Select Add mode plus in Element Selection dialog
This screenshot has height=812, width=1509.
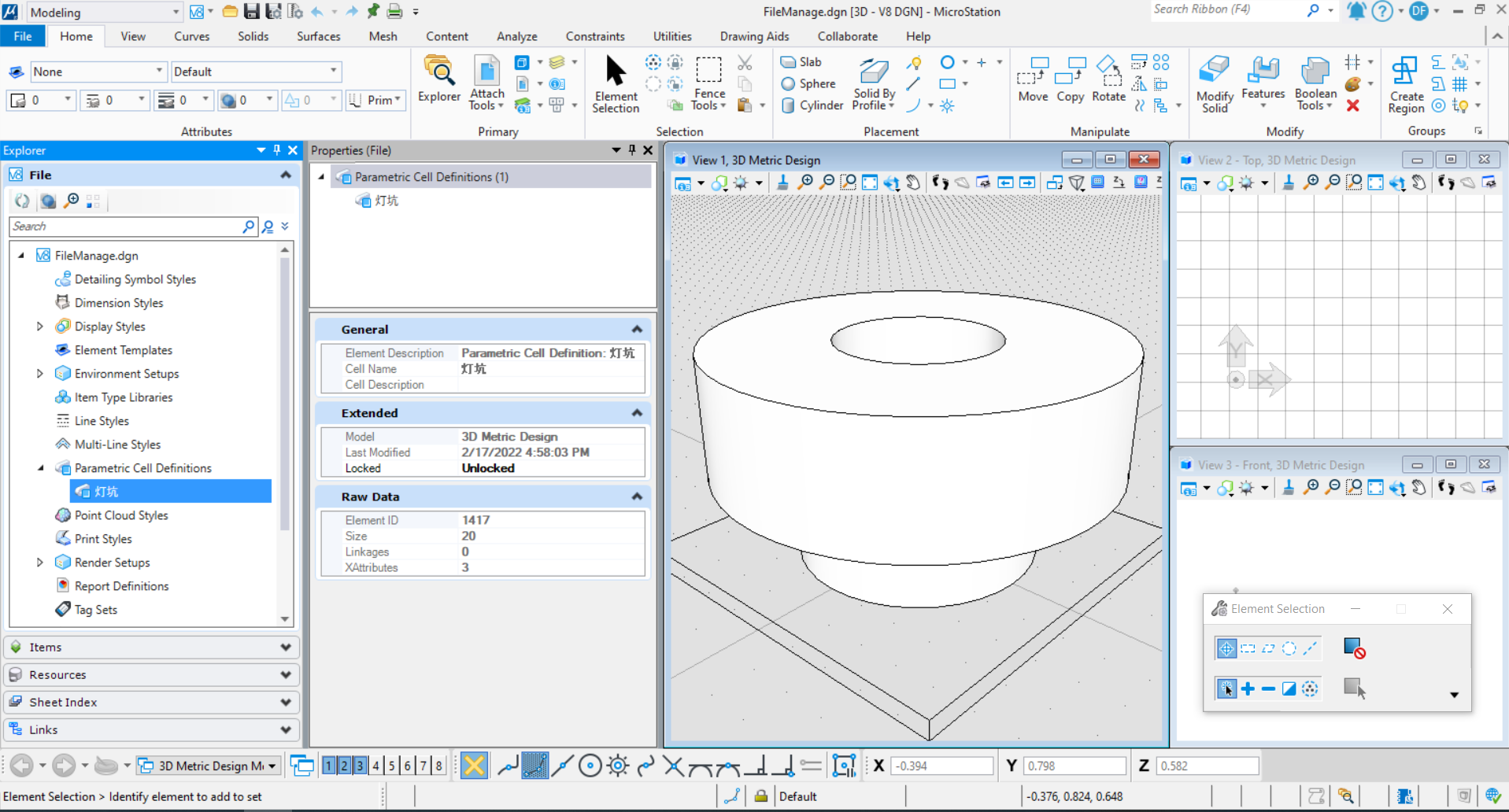[x=1248, y=689]
